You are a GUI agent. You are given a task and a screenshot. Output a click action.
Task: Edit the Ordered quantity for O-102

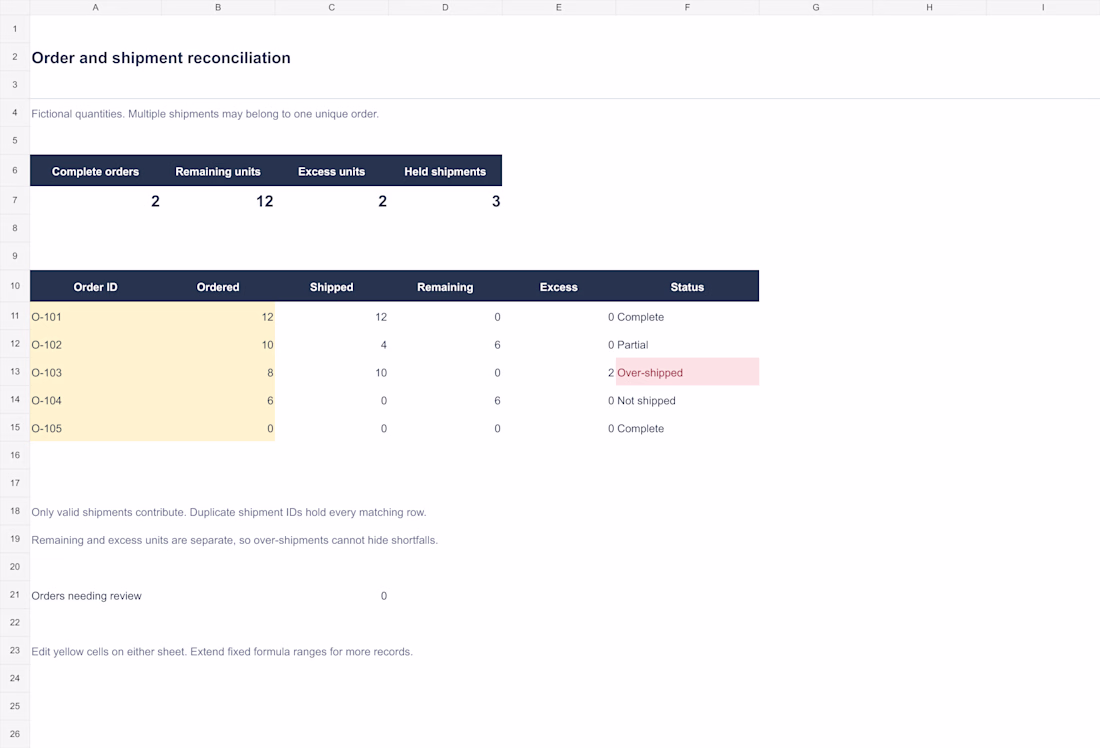218,345
